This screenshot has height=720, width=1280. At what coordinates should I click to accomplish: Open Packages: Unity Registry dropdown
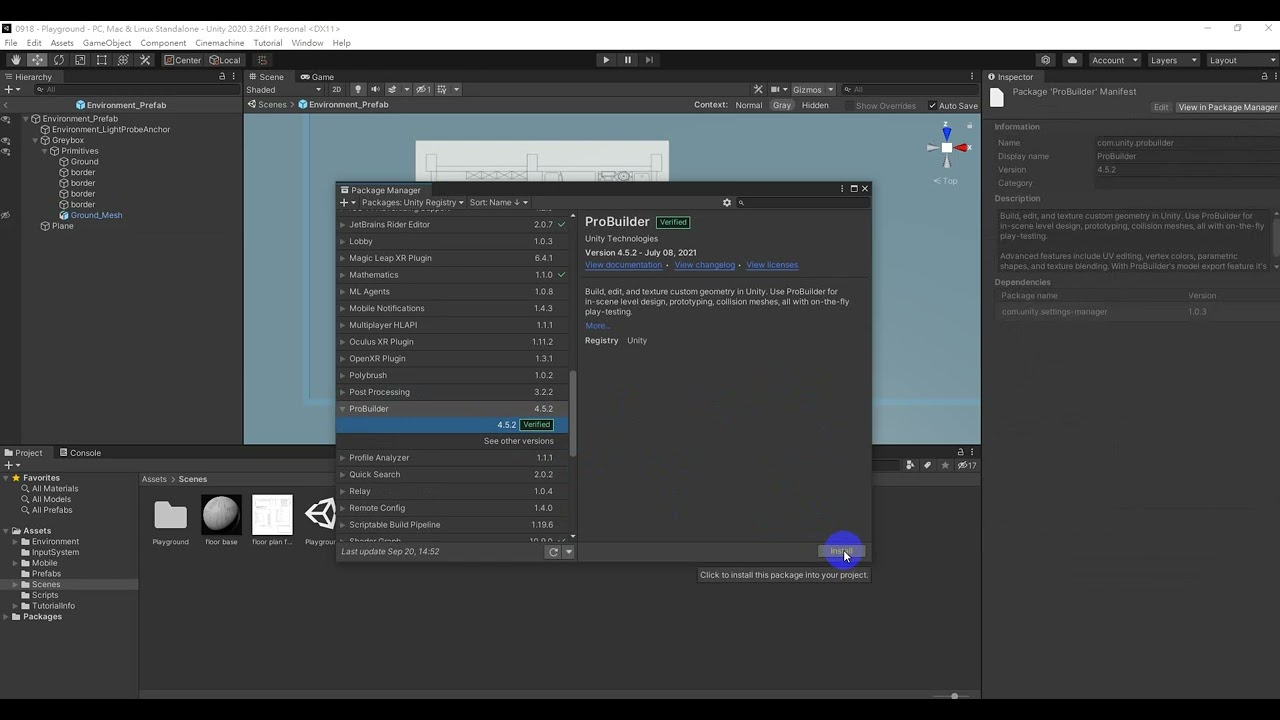coord(412,202)
